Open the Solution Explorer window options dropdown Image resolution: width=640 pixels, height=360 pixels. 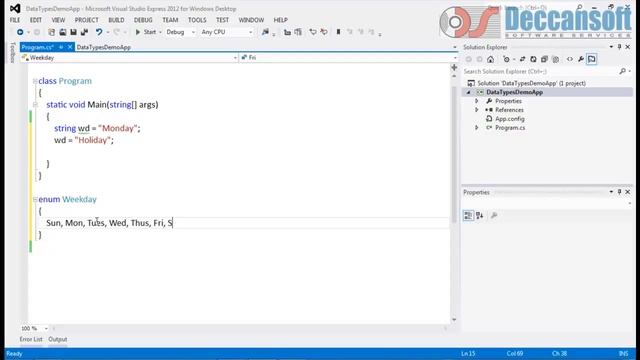pos(611,47)
